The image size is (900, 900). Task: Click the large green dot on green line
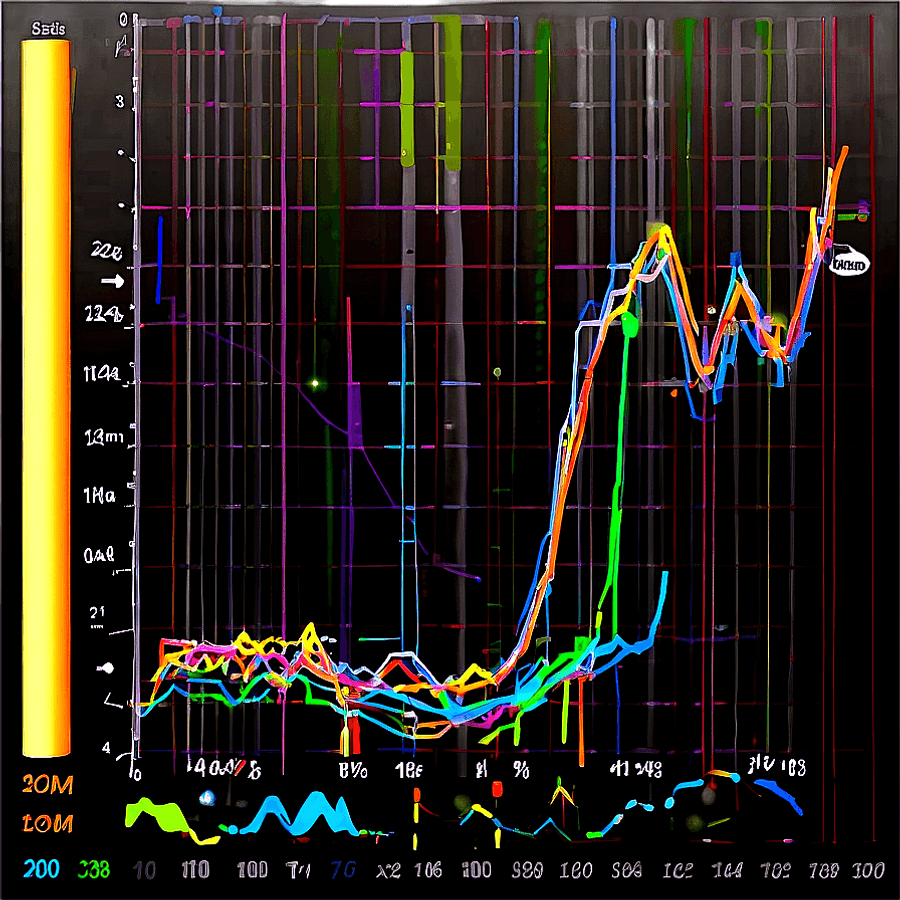coord(630,323)
